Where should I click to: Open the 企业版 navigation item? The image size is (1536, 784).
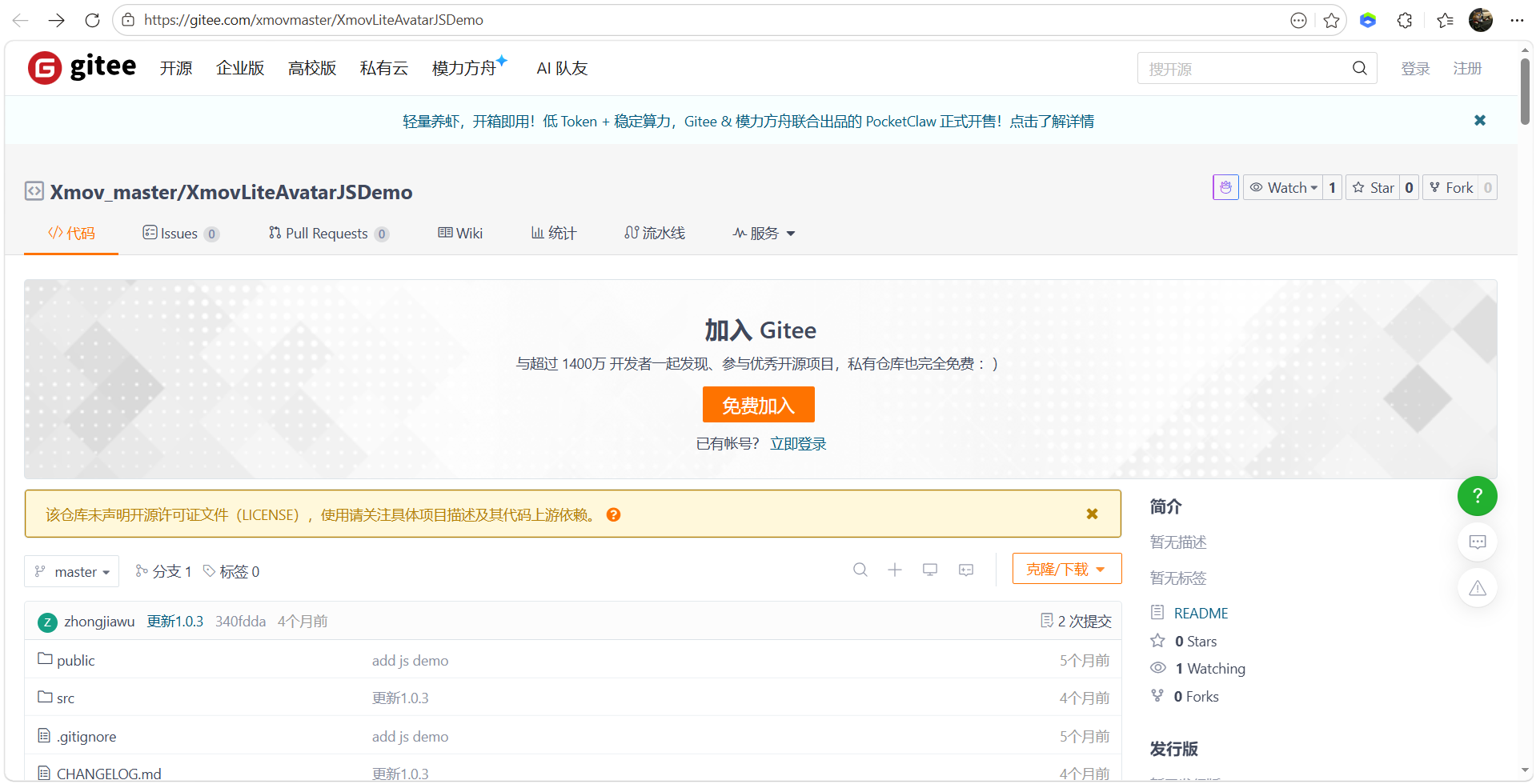[x=240, y=68]
